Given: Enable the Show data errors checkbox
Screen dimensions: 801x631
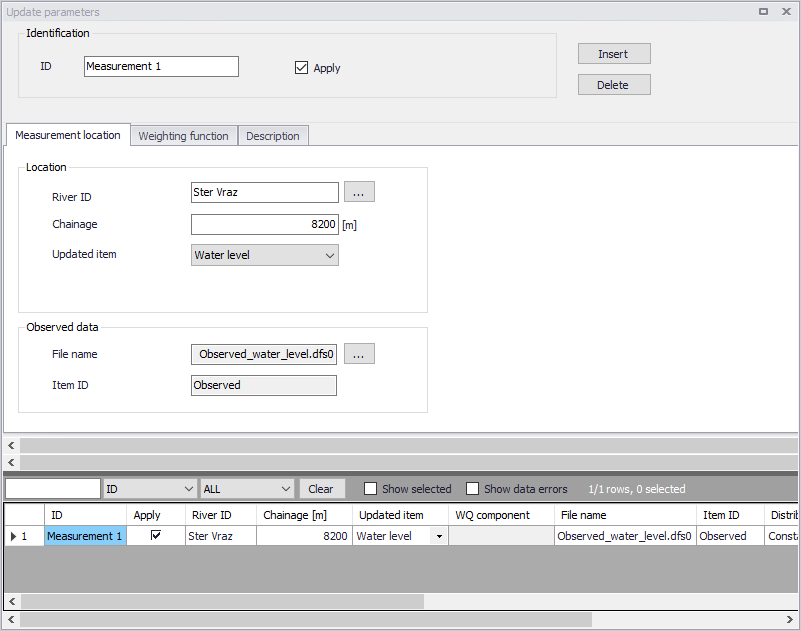Looking at the screenshot, I should coord(473,489).
